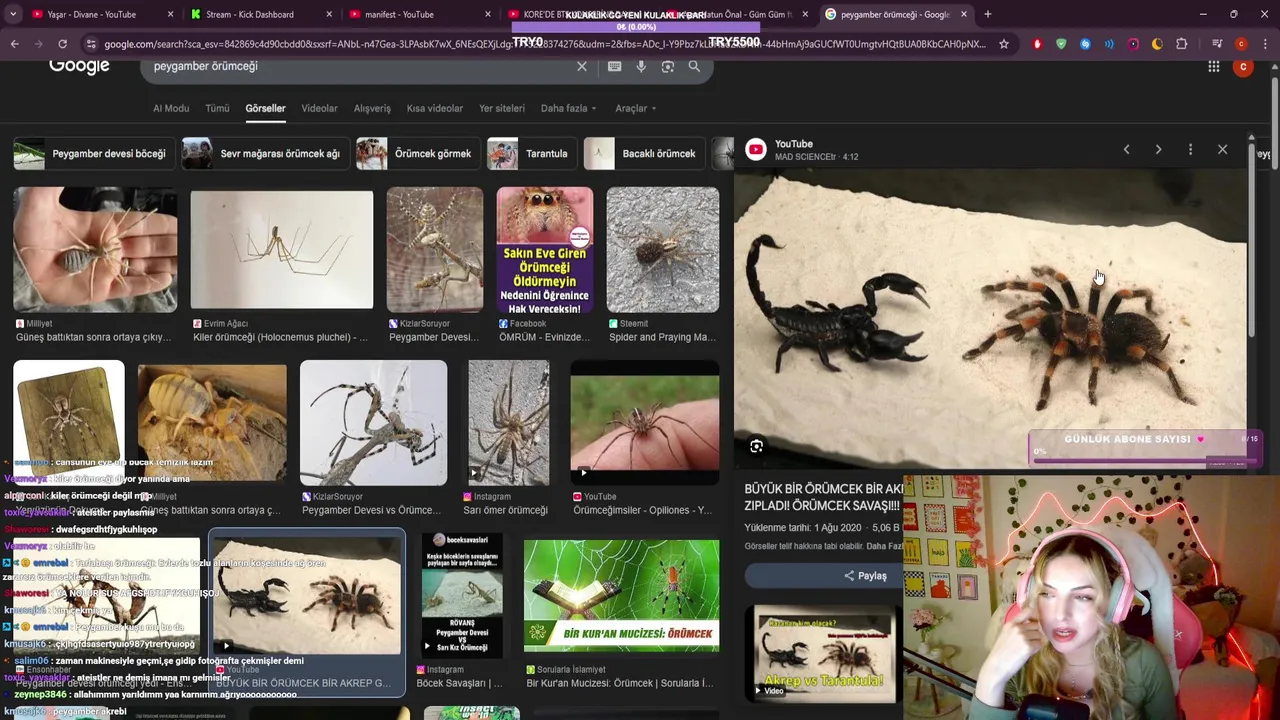The width and height of the screenshot is (1280, 720).
Task: Close the image preview panel
Action: (x=1222, y=150)
